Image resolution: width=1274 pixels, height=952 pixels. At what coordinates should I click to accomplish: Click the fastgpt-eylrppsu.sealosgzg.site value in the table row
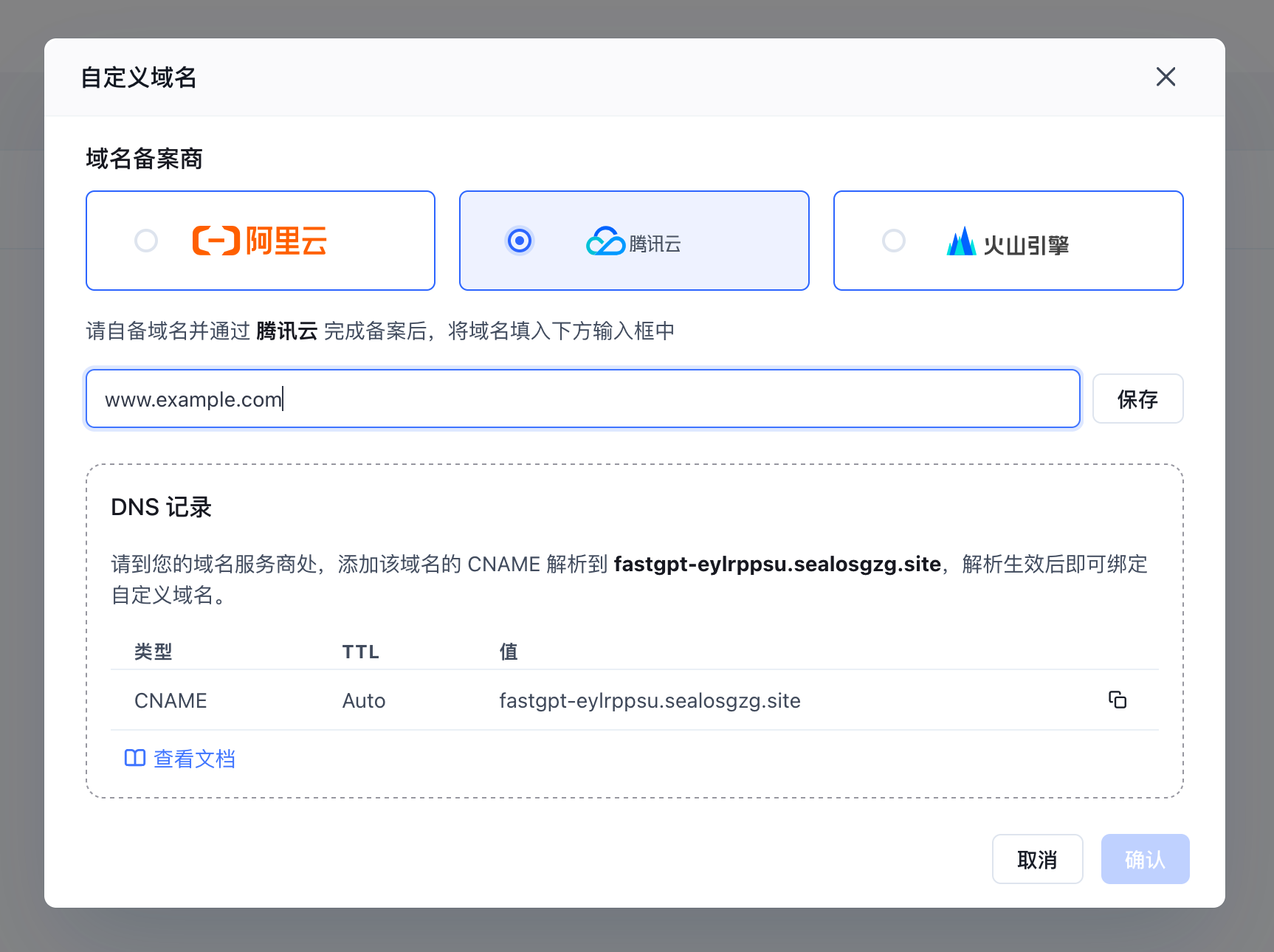point(650,700)
